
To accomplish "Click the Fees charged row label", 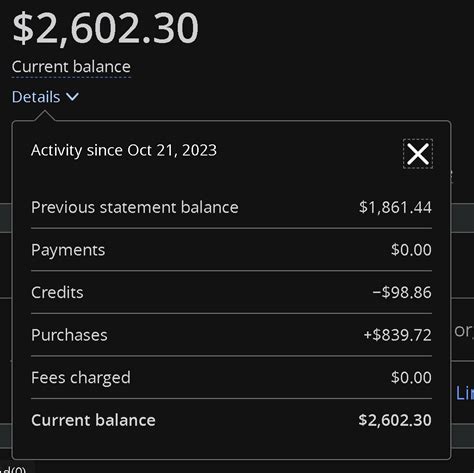I will click(81, 378).
